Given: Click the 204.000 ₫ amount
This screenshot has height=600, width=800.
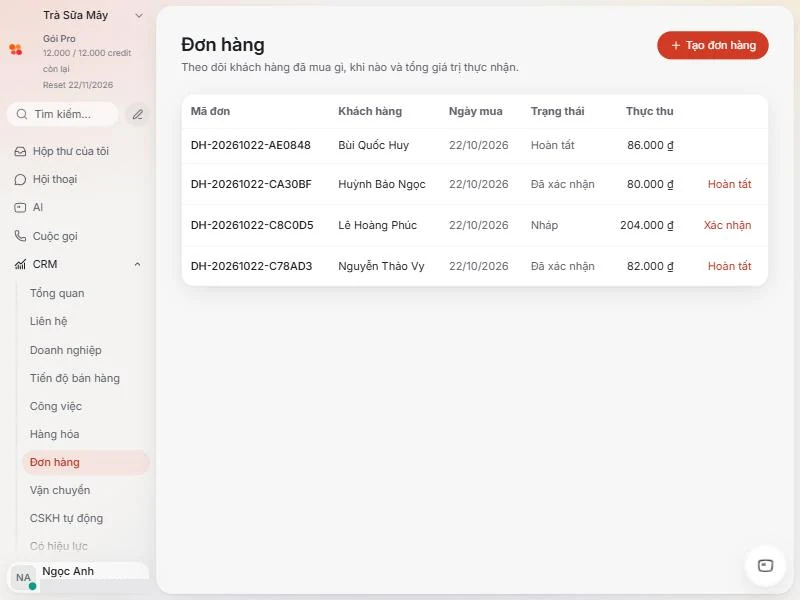Looking at the screenshot, I should [x=646, y=225].
